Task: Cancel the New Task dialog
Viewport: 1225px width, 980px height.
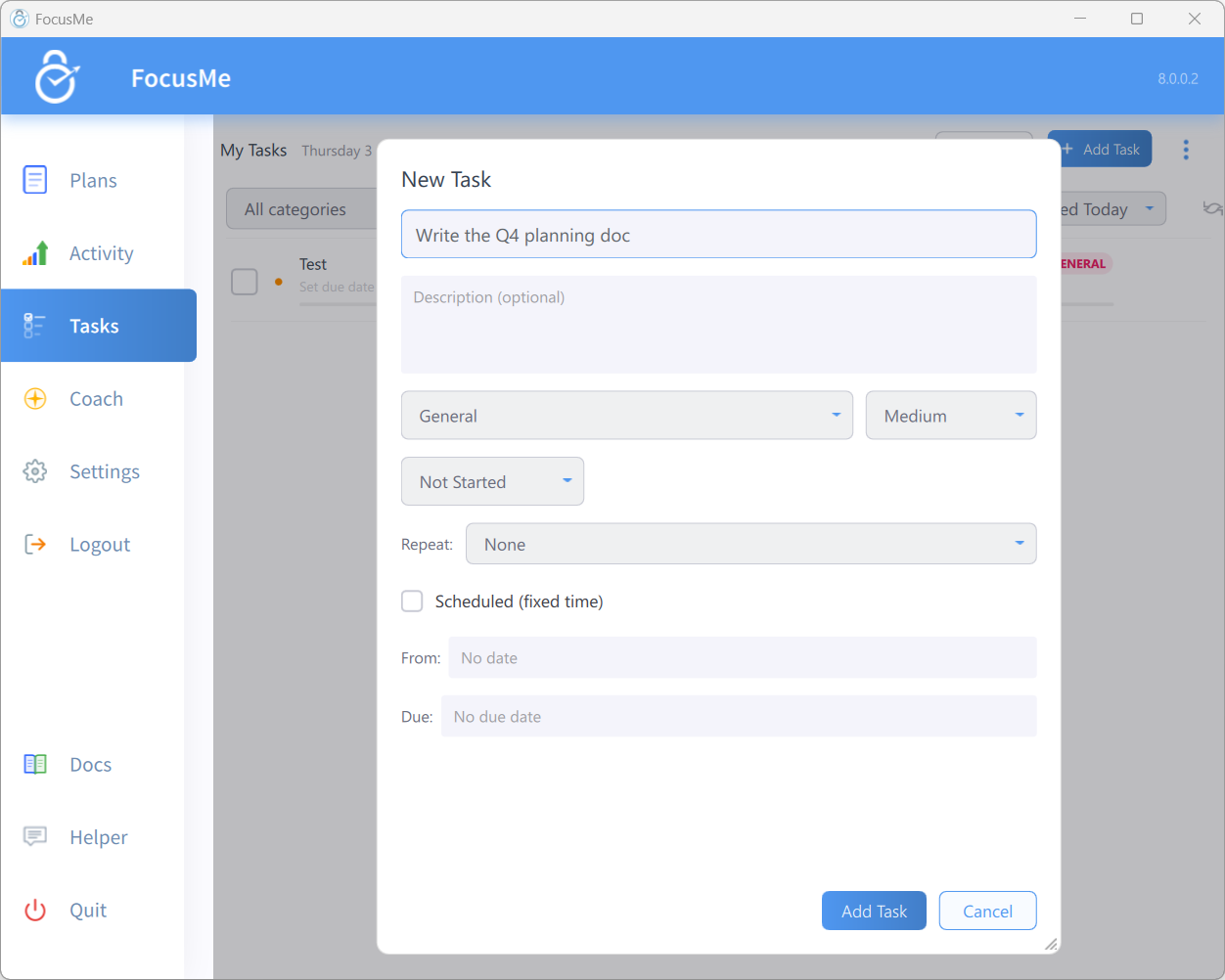Action: [987, 911]
